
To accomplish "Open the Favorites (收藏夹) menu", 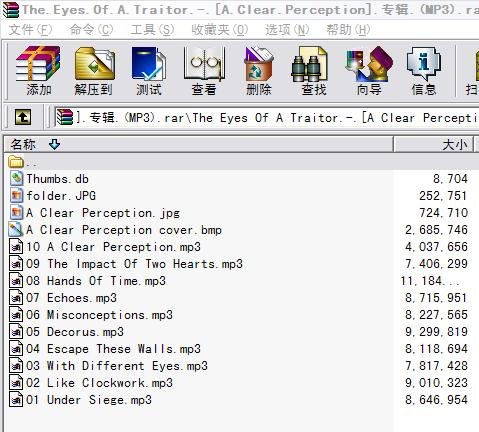I will pos(220,30).
